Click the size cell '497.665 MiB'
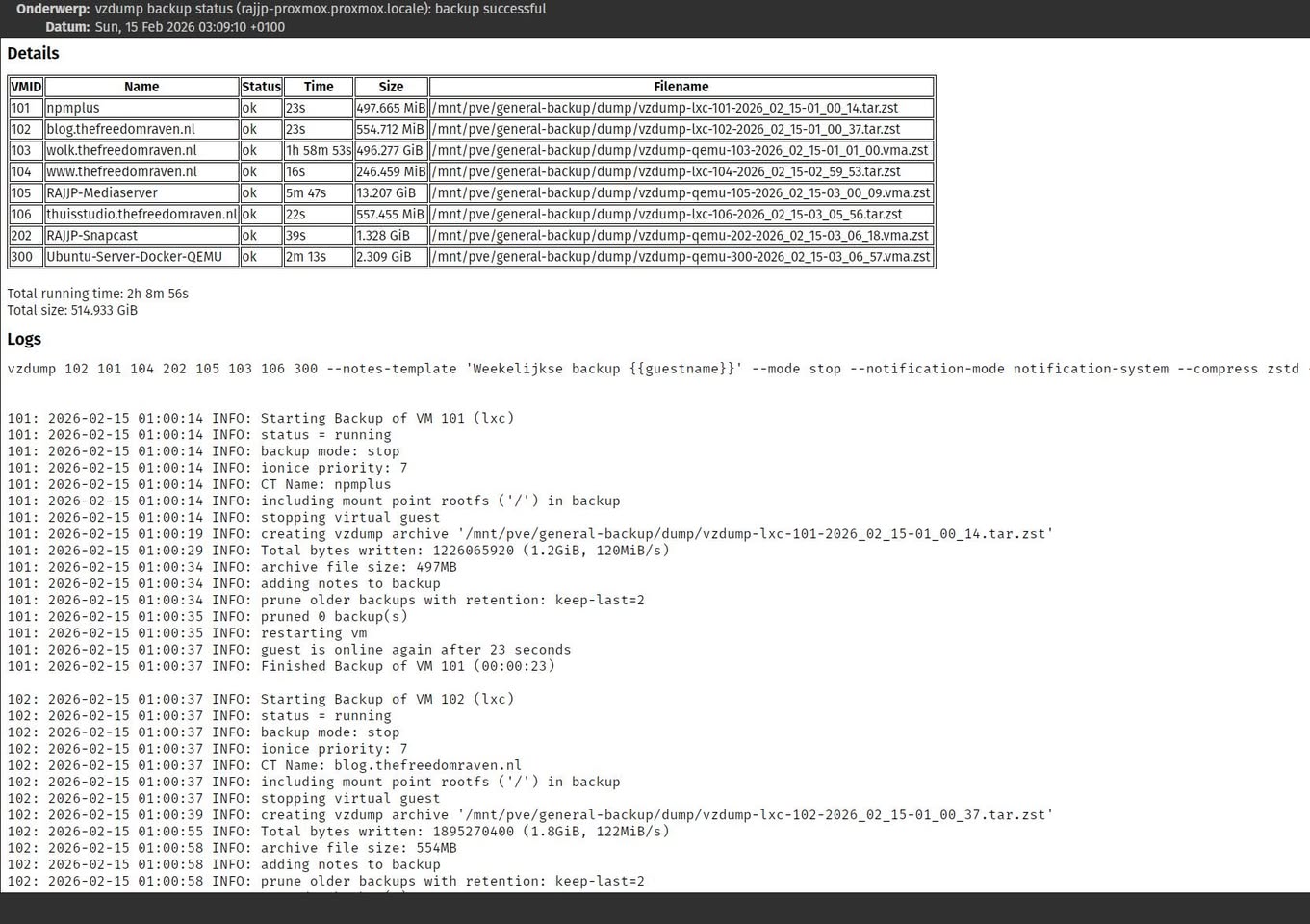Screen dimensions: 1310x924 [x=391, y=108]
